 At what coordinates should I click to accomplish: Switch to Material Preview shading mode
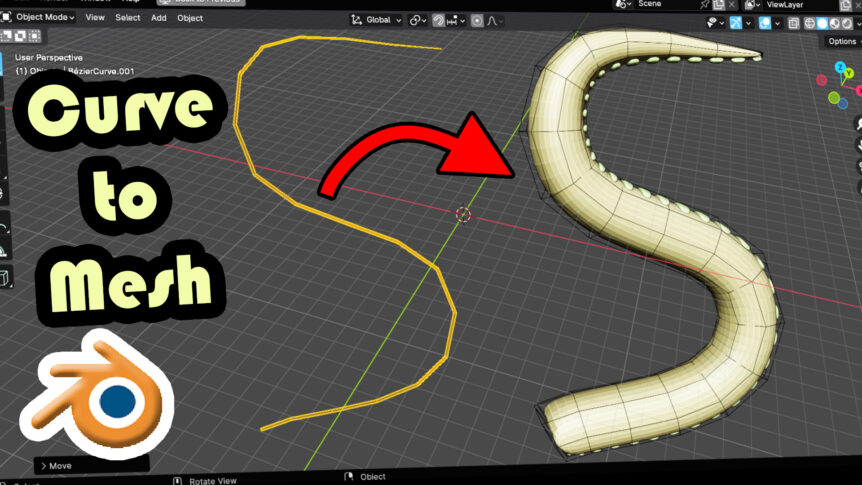click(835, 23)
